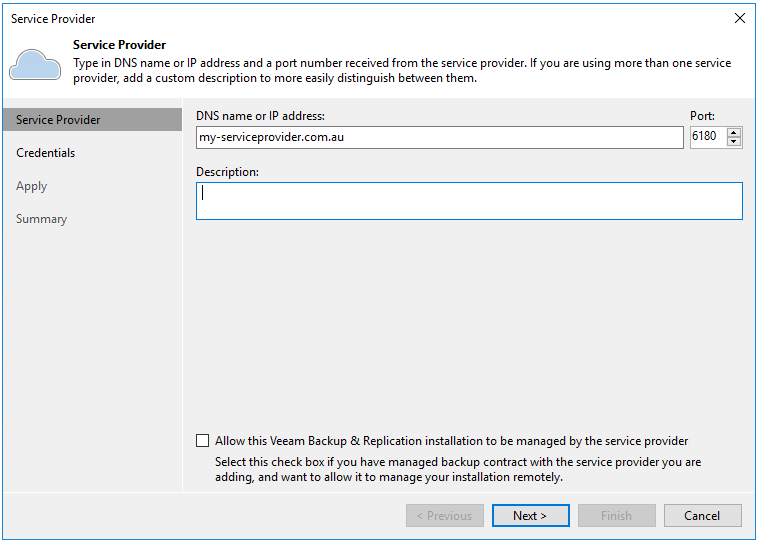The image size is (759, 544).
Task: Select the Service Provider wizard step
Action: click(x=58, y=120)
